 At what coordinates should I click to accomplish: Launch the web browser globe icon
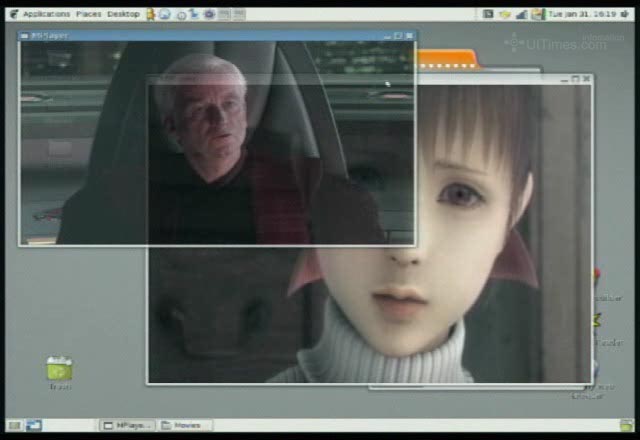(164, 15)
